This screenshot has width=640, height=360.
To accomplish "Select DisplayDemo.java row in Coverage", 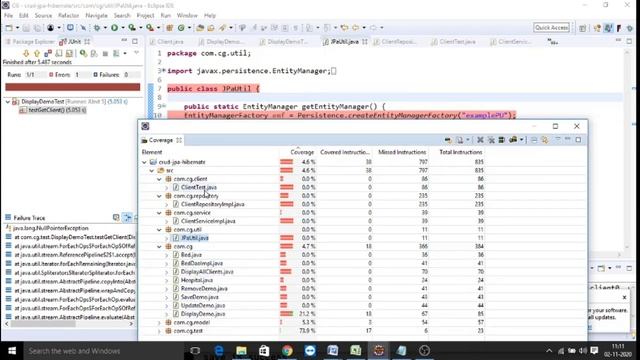I will [x=203, y=314].
